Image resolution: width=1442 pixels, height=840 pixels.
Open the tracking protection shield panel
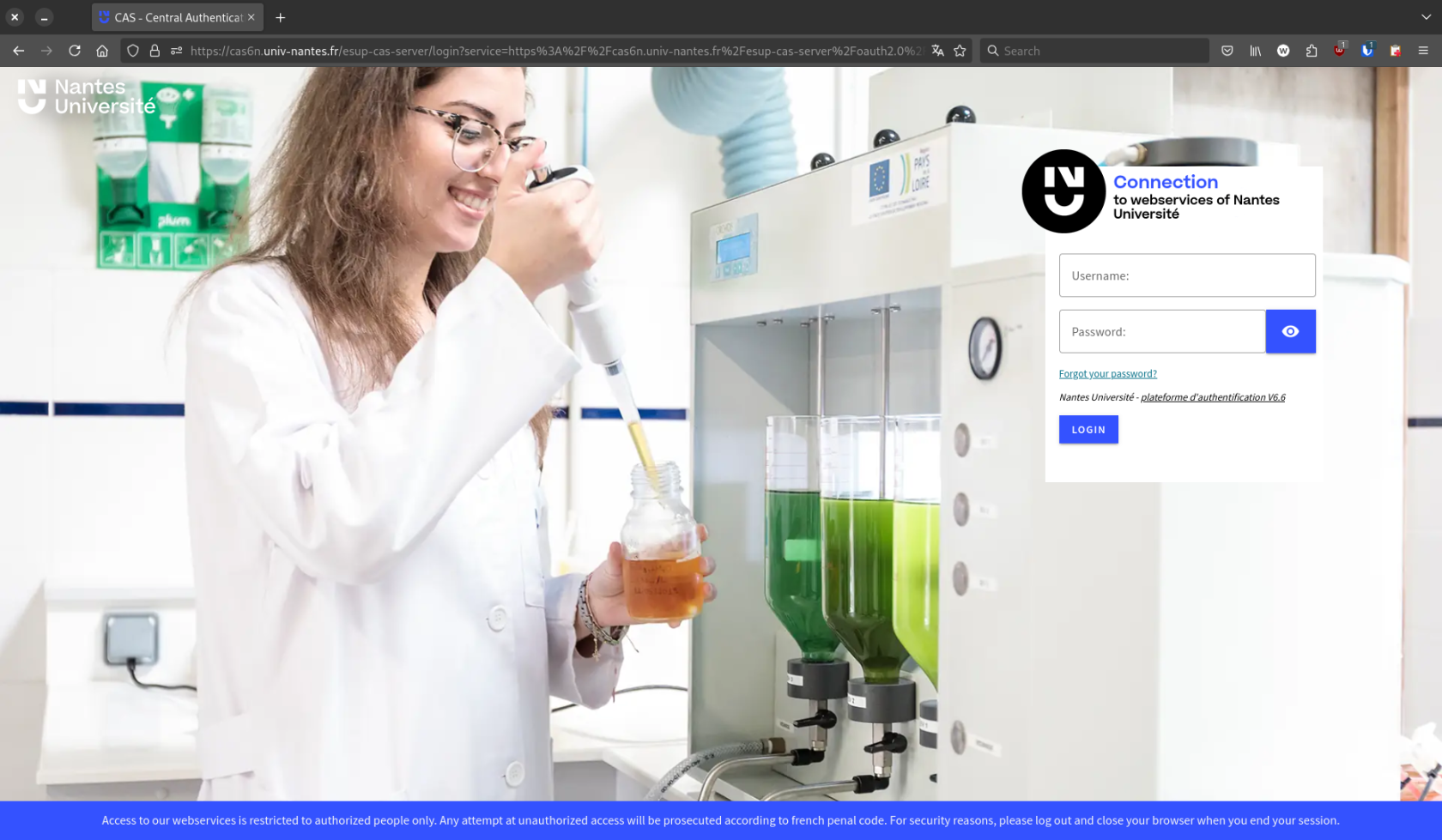(133, 51)
